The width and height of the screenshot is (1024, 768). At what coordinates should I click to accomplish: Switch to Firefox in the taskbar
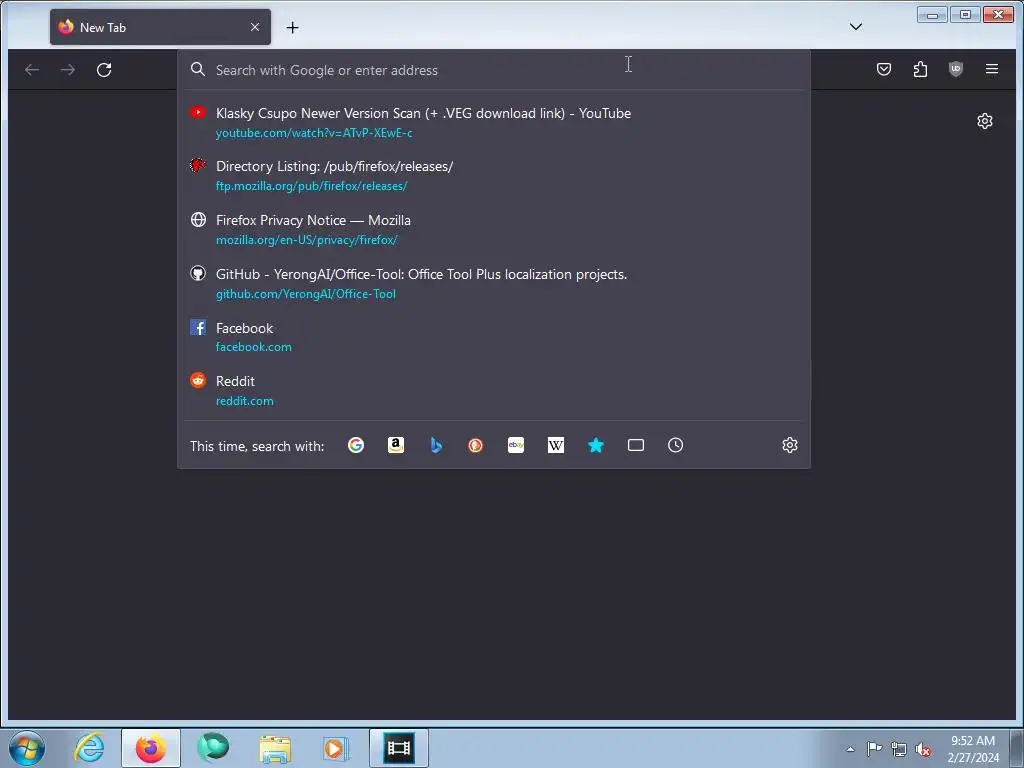click(x=151, y=748)
